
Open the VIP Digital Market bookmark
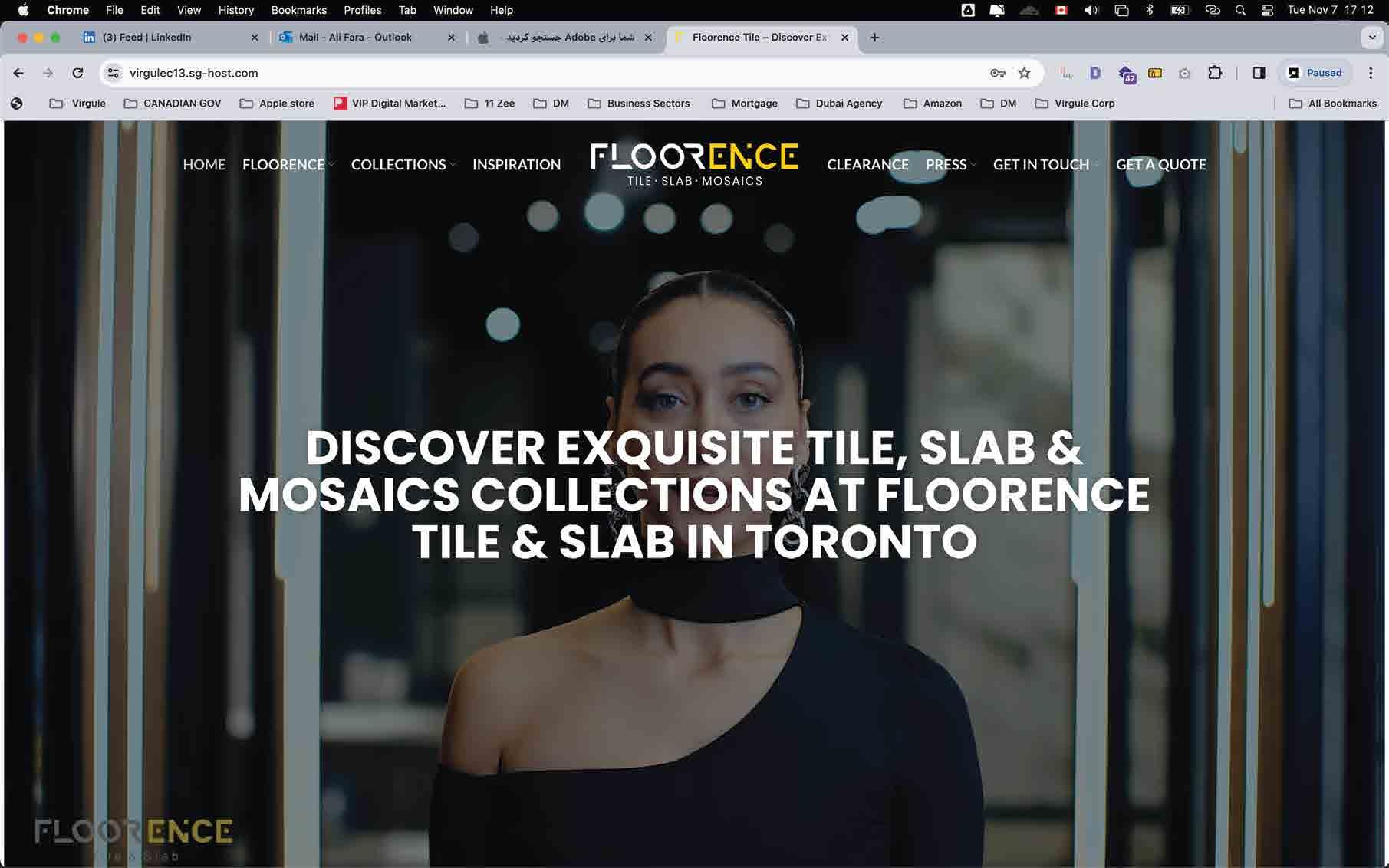coord(390,104)
